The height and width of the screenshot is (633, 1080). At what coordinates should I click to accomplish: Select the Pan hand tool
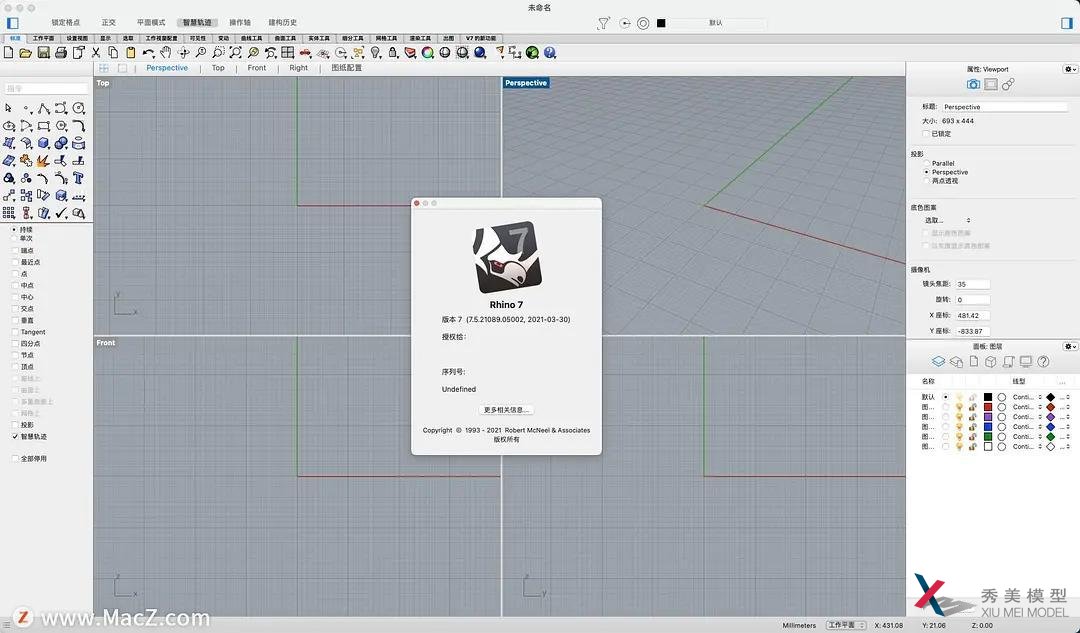click(x=165, y=52)
